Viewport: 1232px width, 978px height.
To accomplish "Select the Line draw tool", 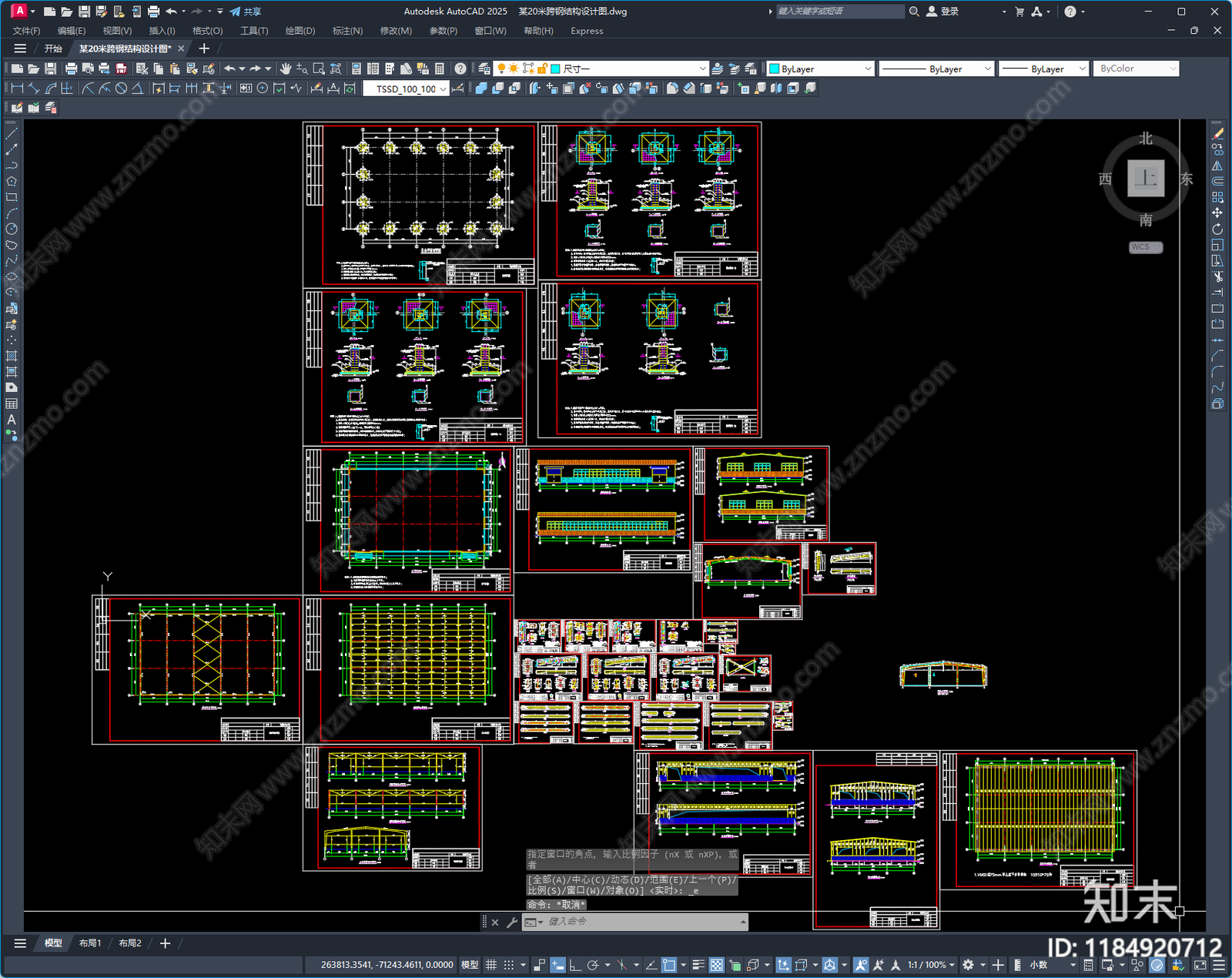I will (12, 134).
